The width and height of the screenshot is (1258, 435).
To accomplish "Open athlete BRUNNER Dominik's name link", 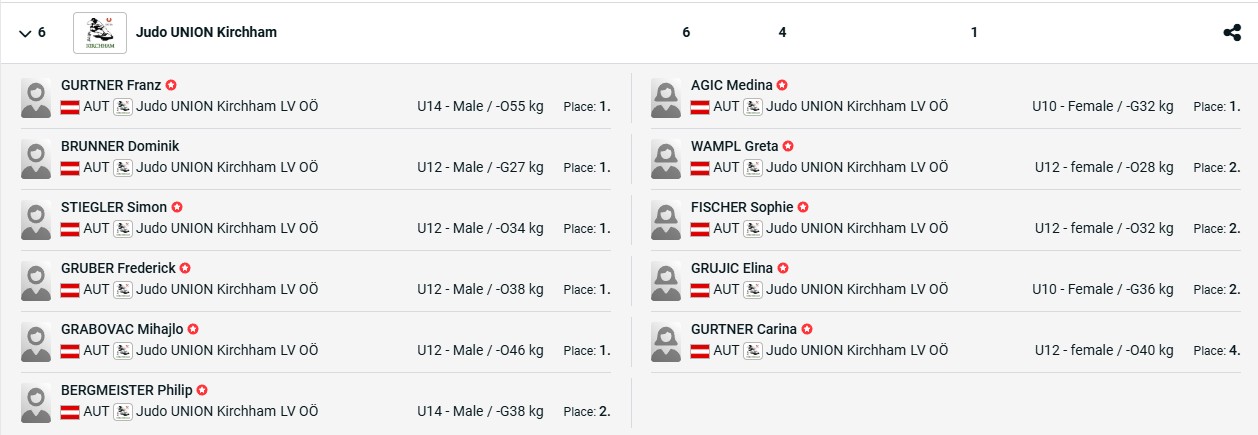I will click(120, 146).
